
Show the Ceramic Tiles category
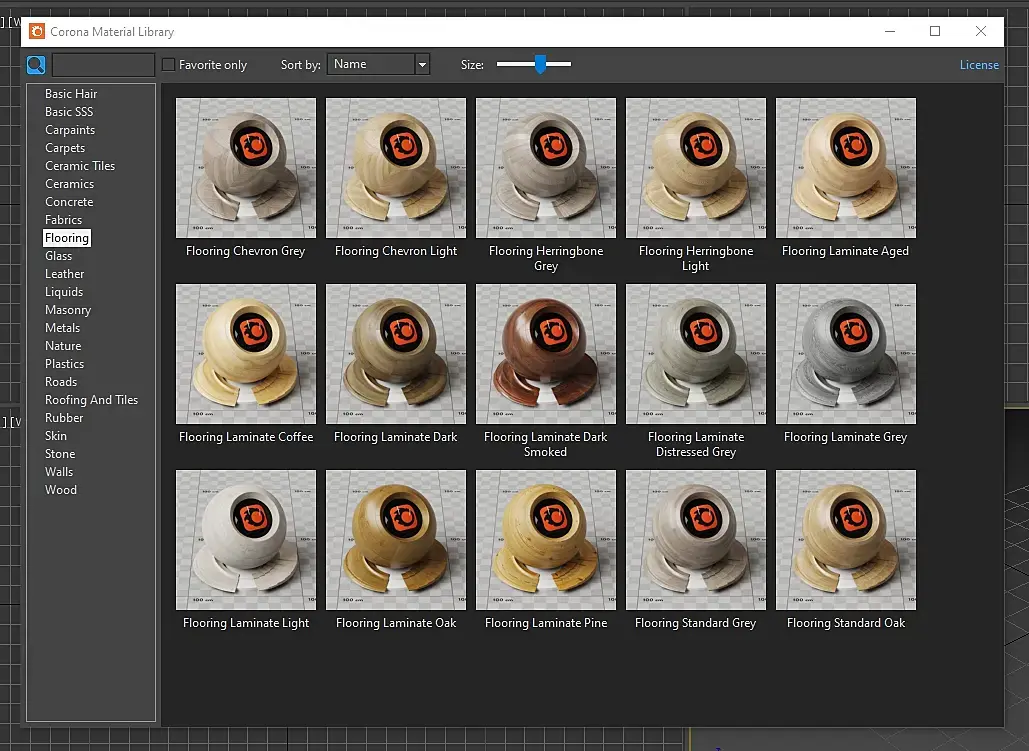click(80, 166)
